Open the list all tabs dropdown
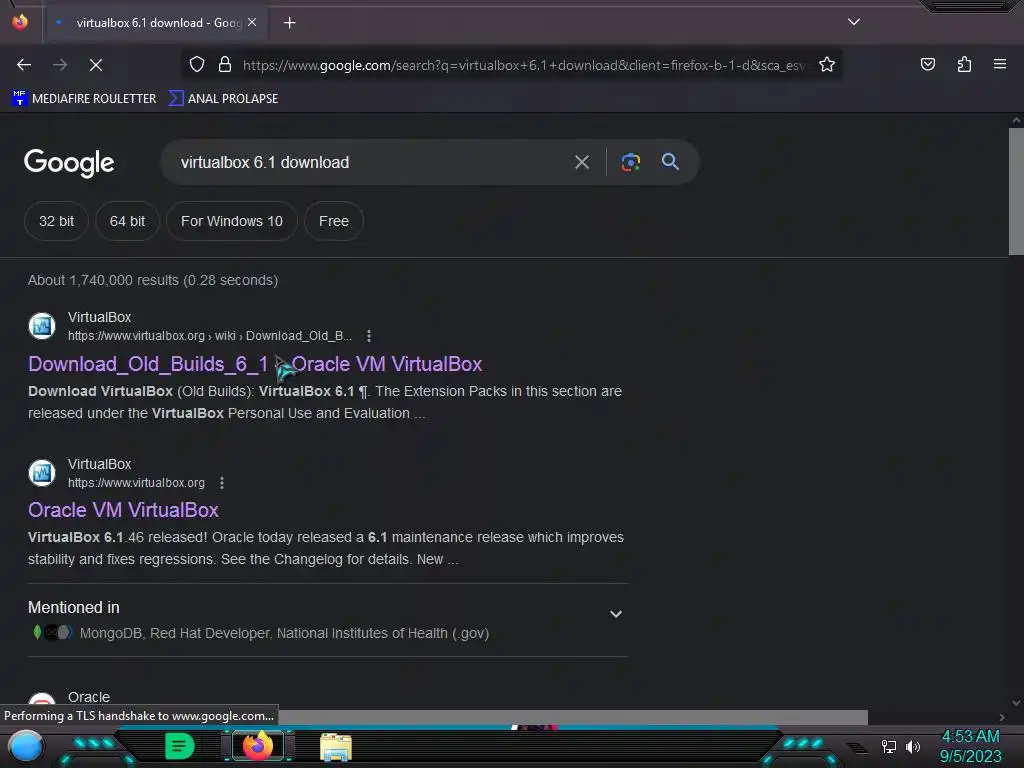Image resolution: width=1024 pixels, height=768 pixels. click(854, 22)
